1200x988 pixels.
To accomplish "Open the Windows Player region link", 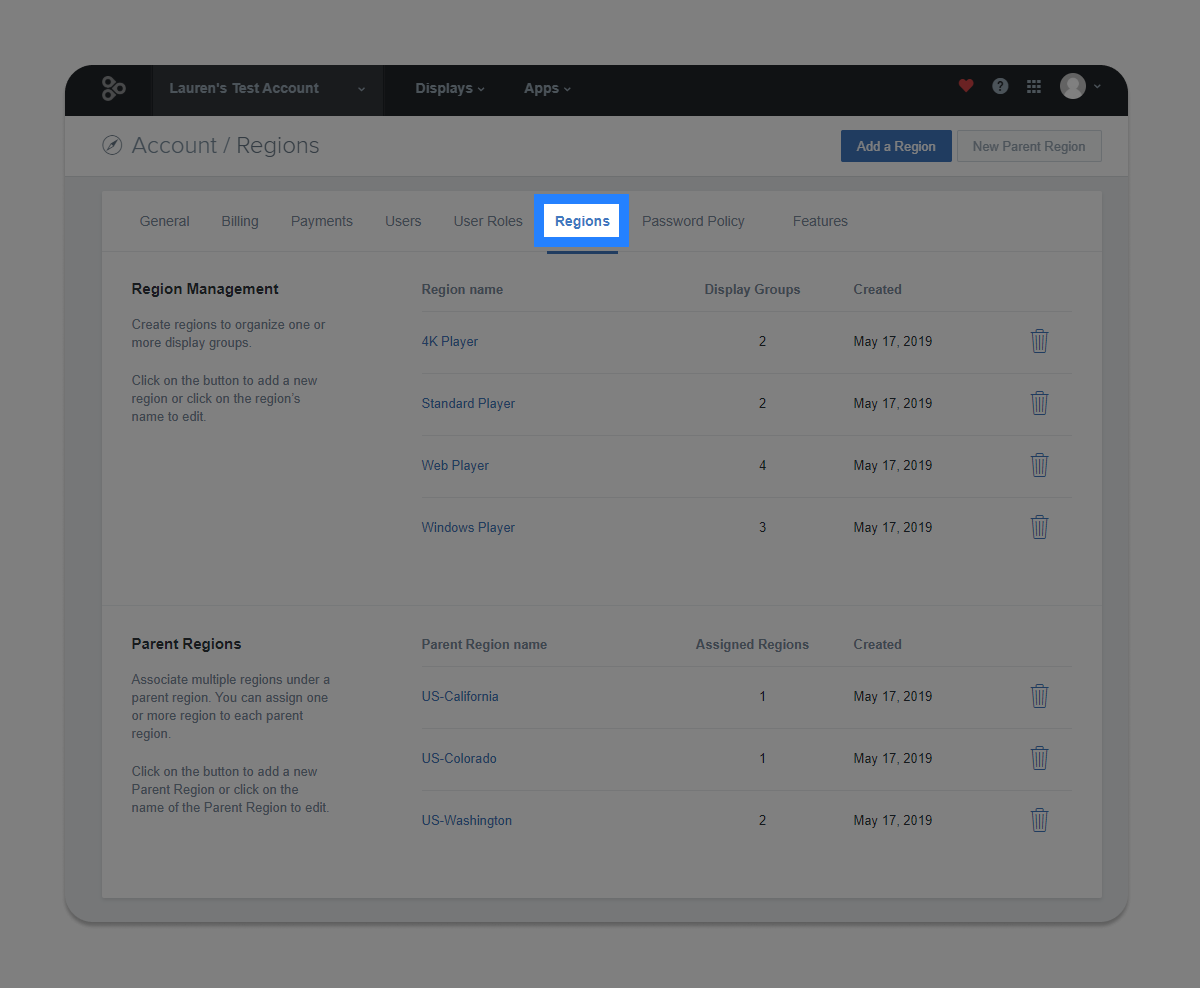I will [x=468, y=527].
